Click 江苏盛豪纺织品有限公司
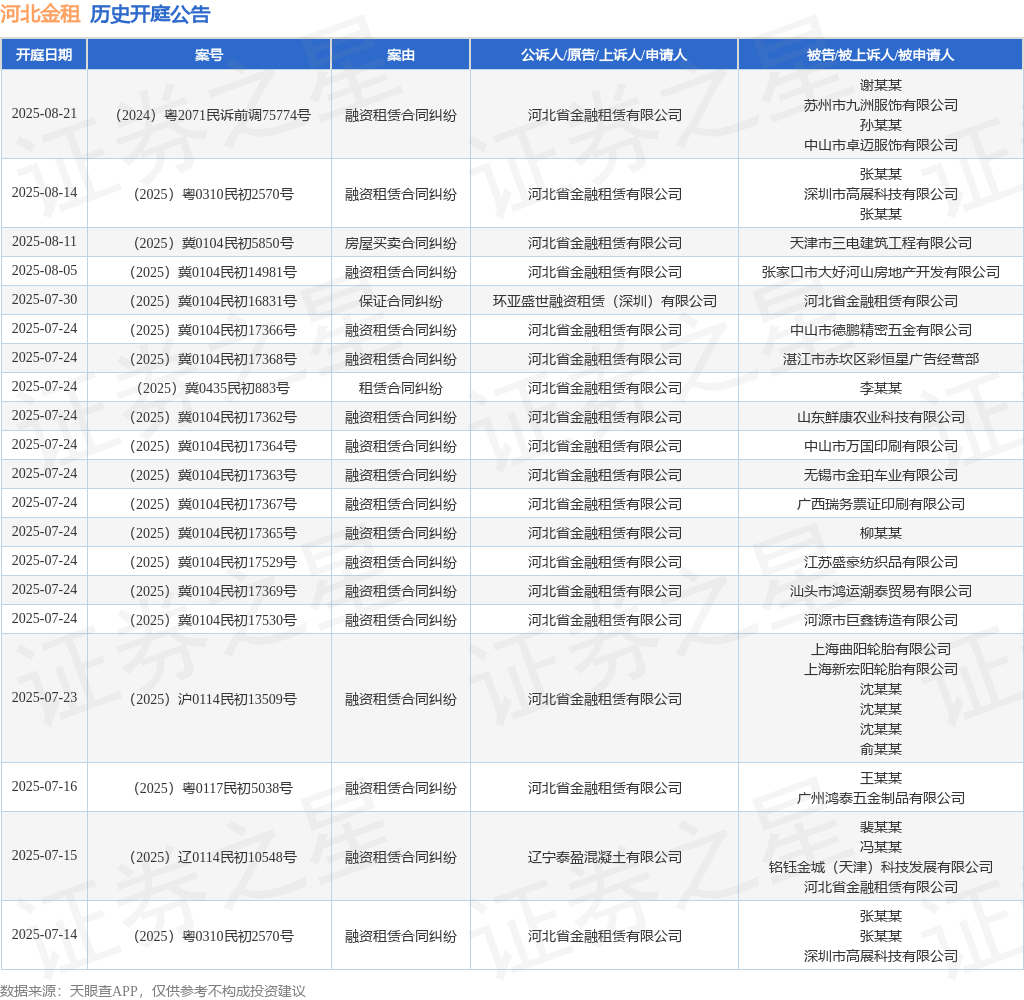This screenshot has width=1024, height=1000. point(881,562)
